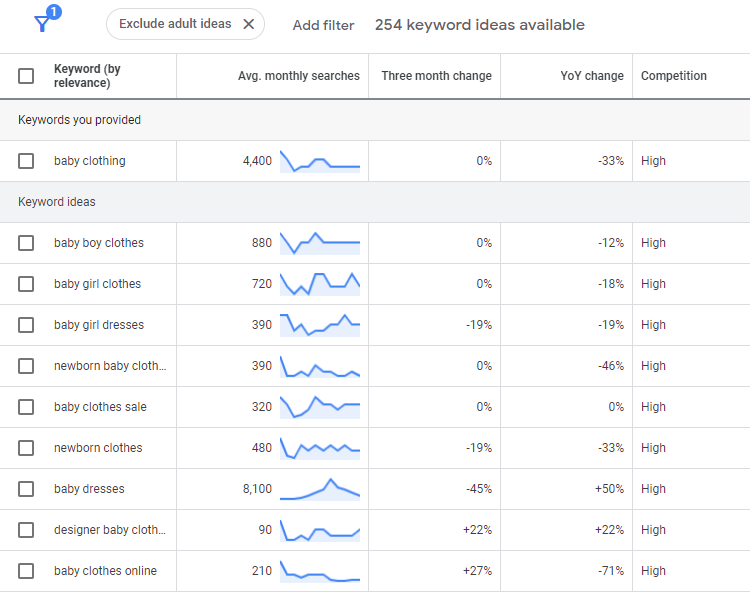Click the Competition column header
Screen dimensions: 750x599
click(673, 76)
